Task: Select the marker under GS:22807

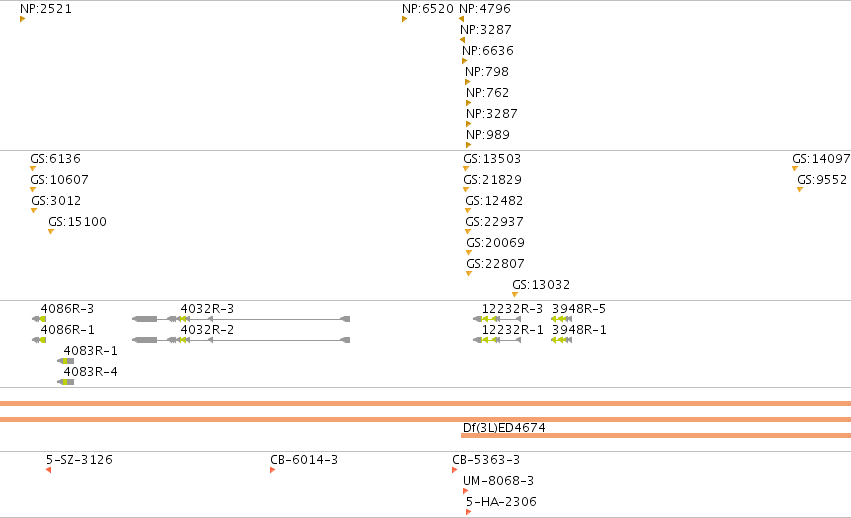Action: [469, 274]
